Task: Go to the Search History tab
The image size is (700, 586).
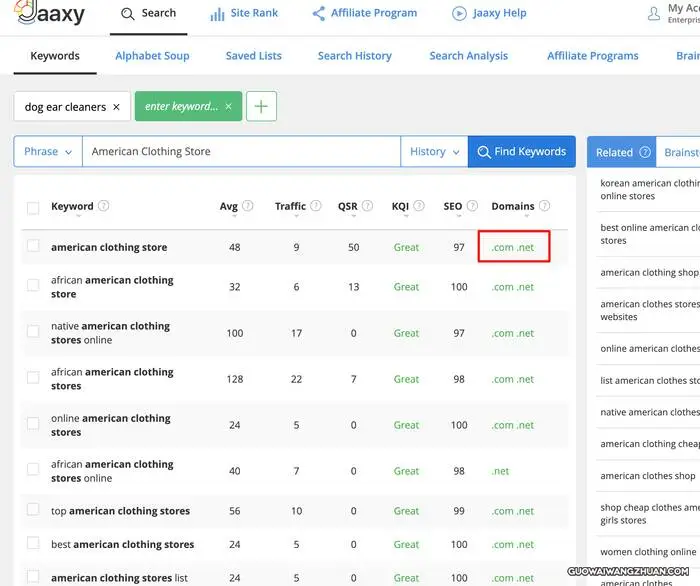Action: (x=354, y=56)
